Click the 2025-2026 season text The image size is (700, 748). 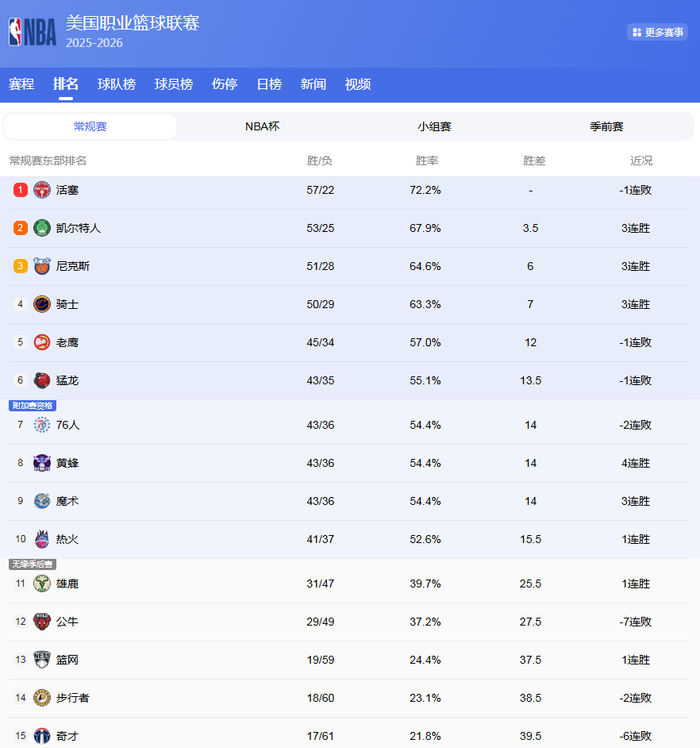point(94,43)
